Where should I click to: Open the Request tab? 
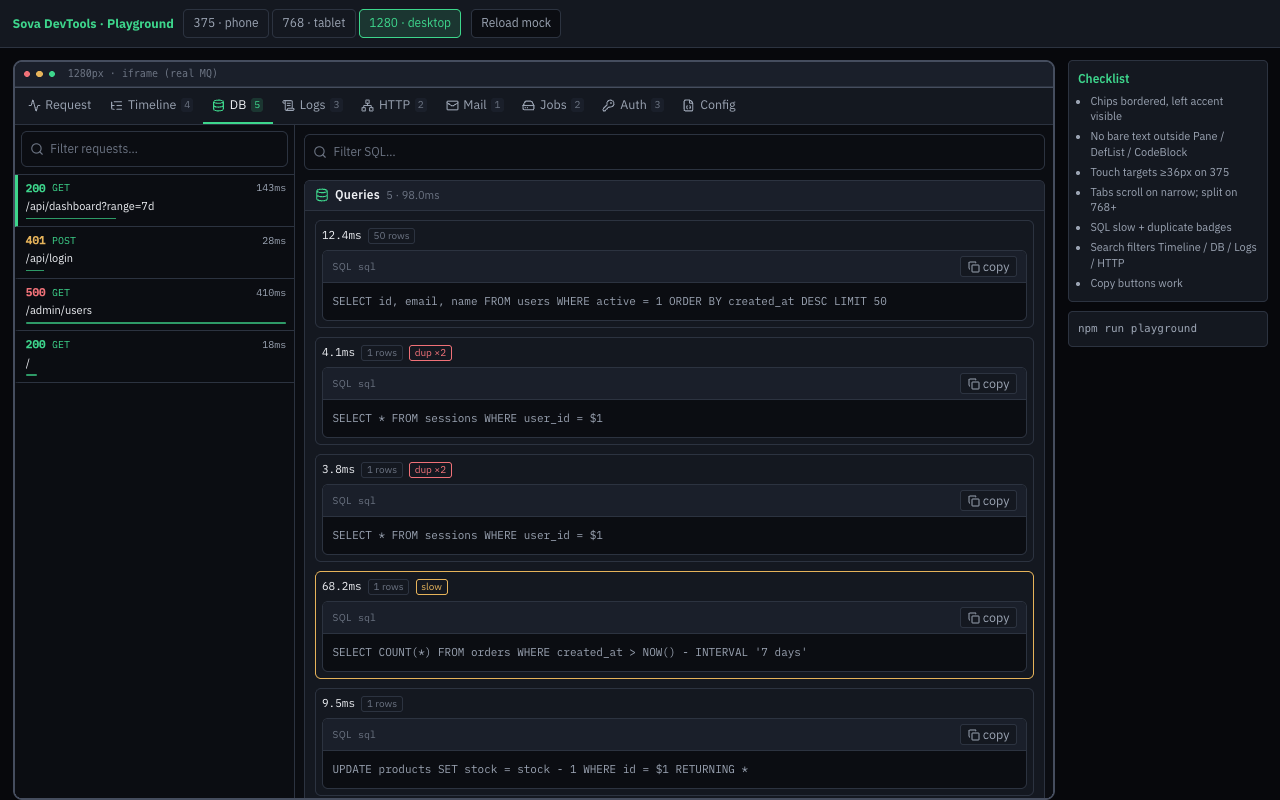click(60, 105)
